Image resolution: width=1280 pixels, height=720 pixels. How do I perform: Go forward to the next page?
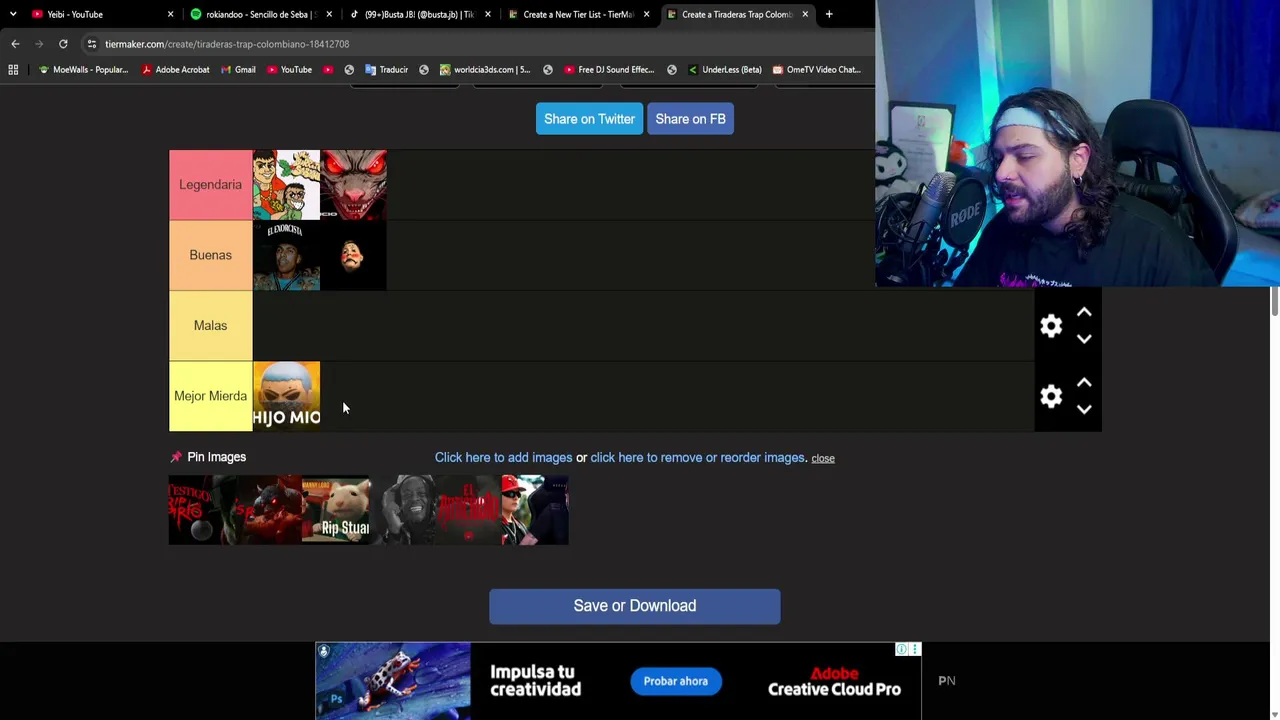(39, 44)
